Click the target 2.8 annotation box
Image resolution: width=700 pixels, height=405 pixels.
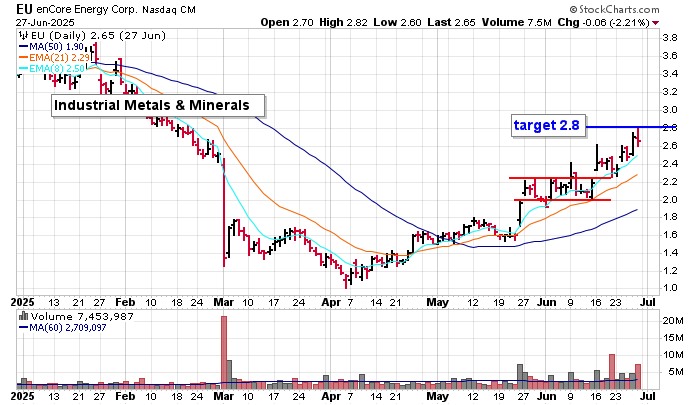pyautogui.click(x=545, y=125)
